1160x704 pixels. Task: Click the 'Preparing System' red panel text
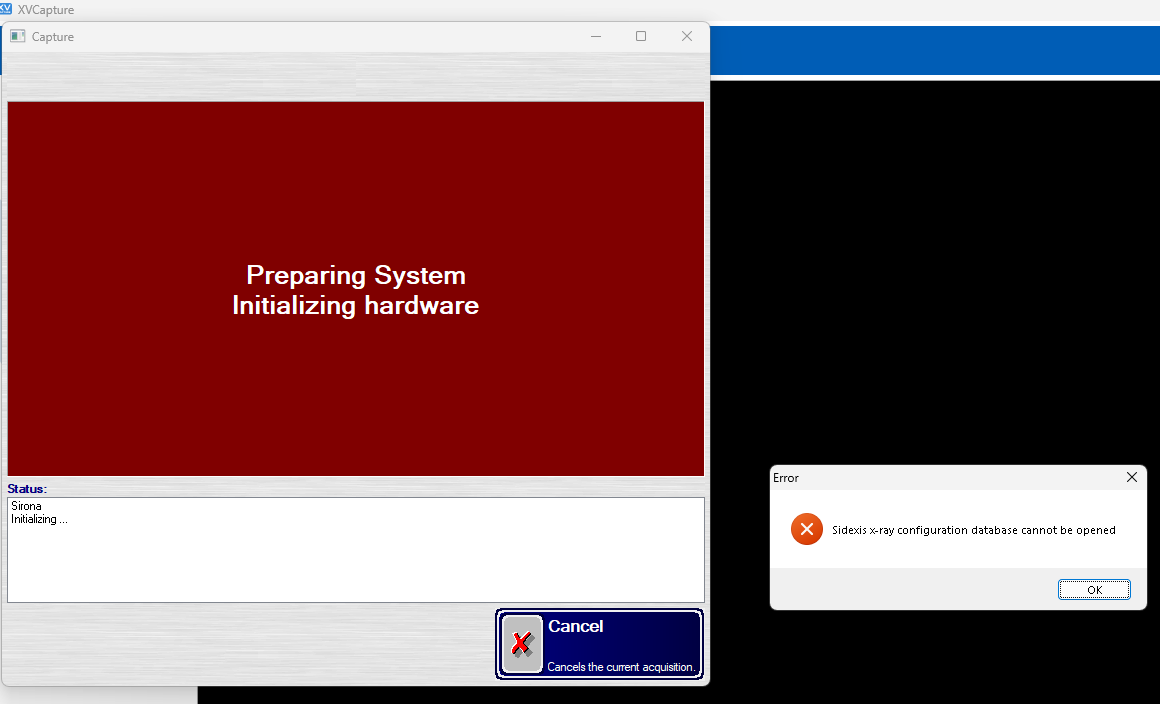pos(356,275)
